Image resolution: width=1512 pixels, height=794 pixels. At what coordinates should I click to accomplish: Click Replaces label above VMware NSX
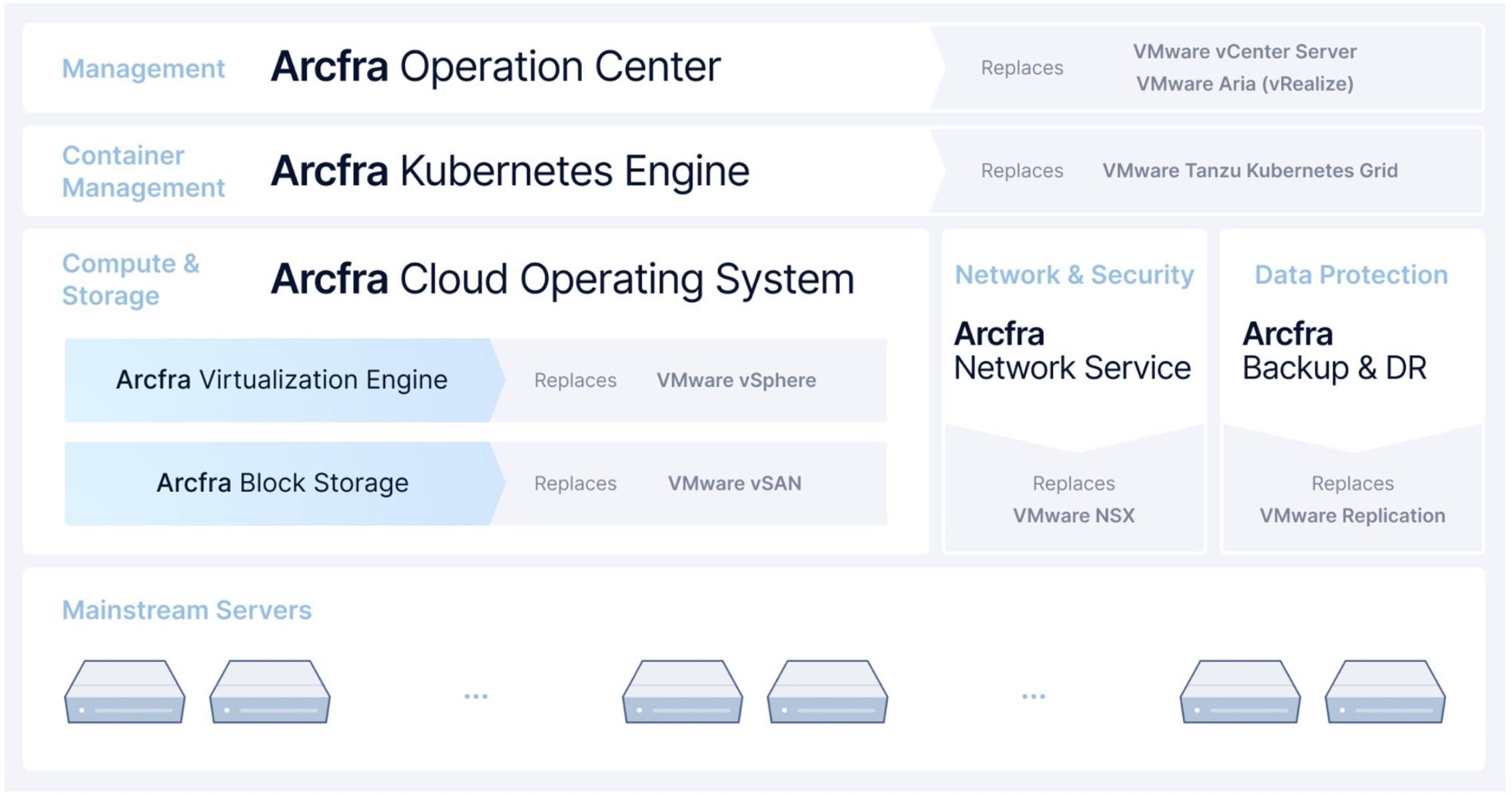(x=1074, y=484)
